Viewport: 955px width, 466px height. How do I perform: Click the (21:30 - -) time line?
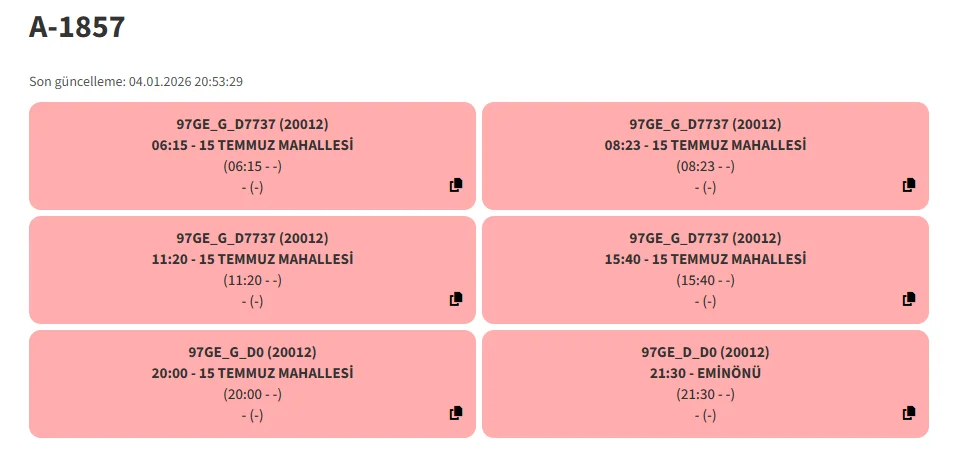(x=705, y=394)
